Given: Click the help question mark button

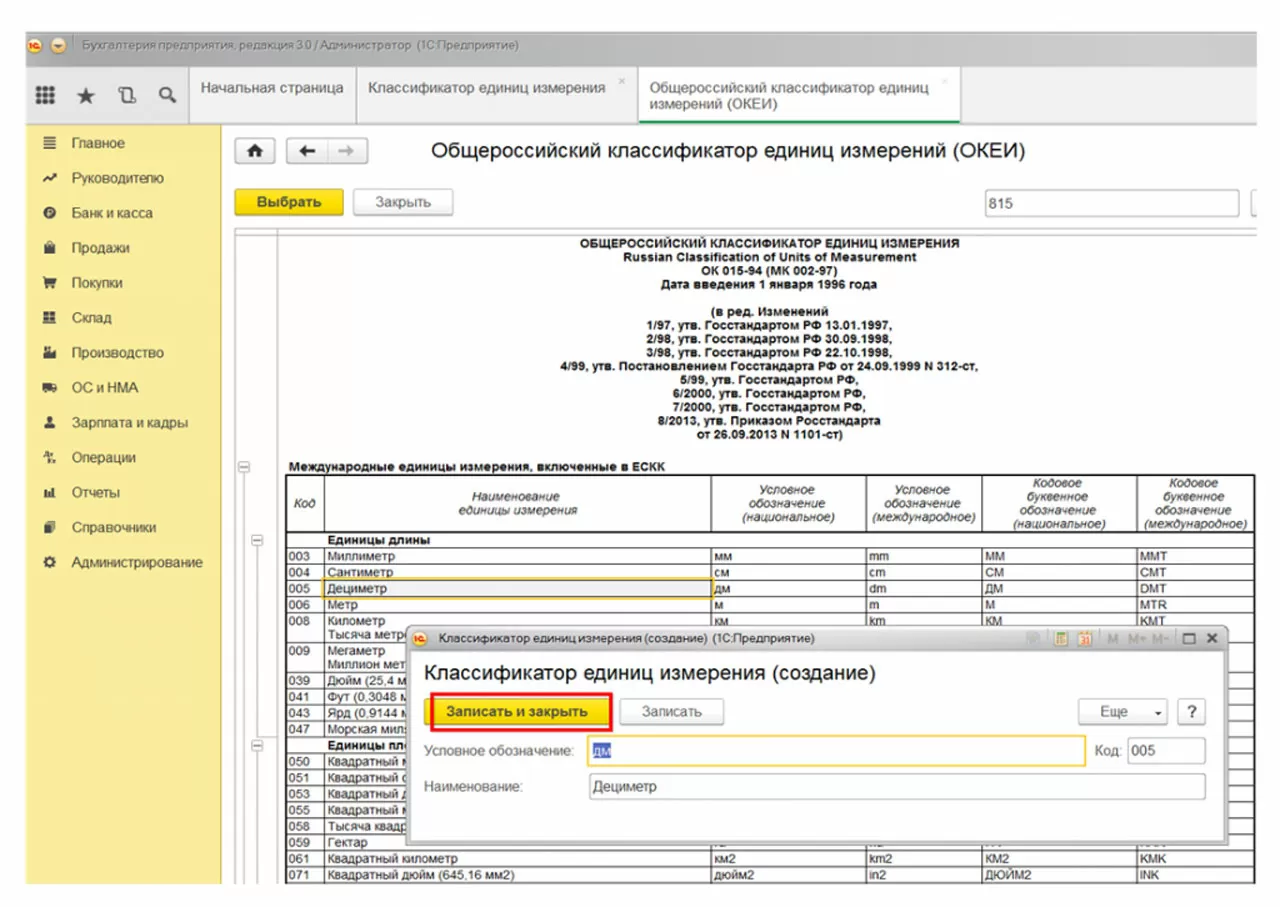Looking at the screenshot, I should point(1190,712).
